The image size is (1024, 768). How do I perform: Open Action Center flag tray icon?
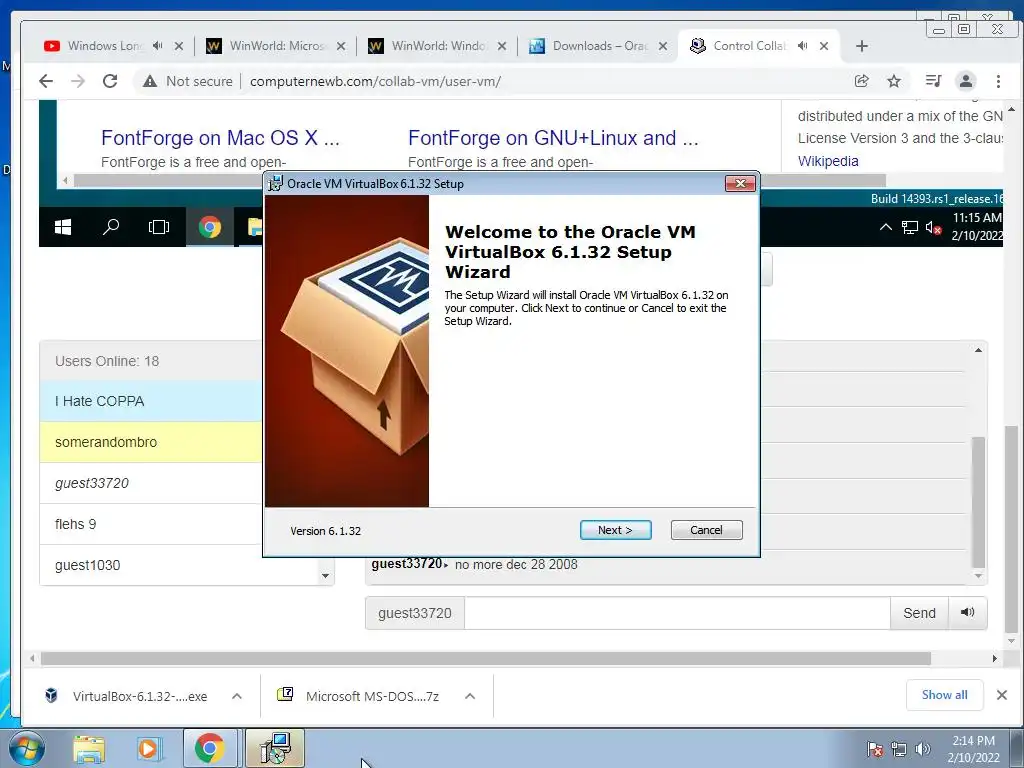click(x=875, y=749)
